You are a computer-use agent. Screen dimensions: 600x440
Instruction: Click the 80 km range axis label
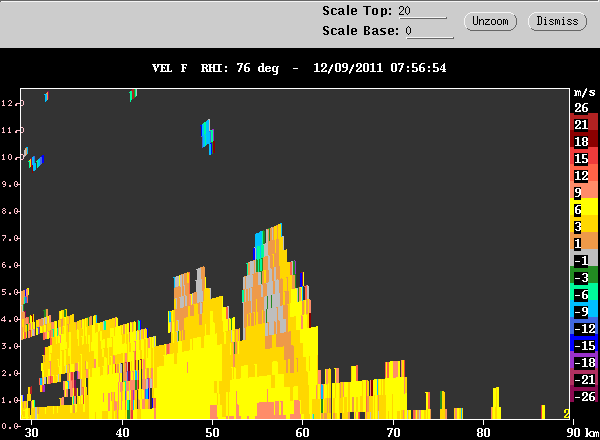pos(483,433)
